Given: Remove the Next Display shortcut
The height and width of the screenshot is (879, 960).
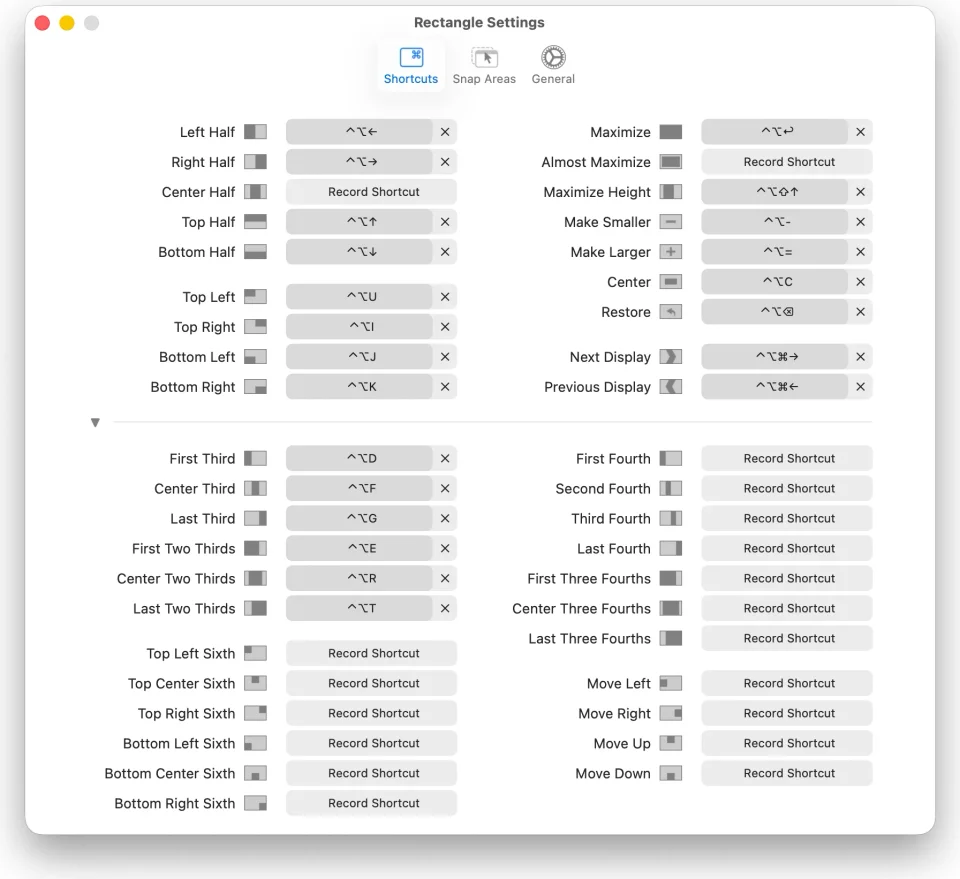Looking at the screenshot, I should point(860,357).
